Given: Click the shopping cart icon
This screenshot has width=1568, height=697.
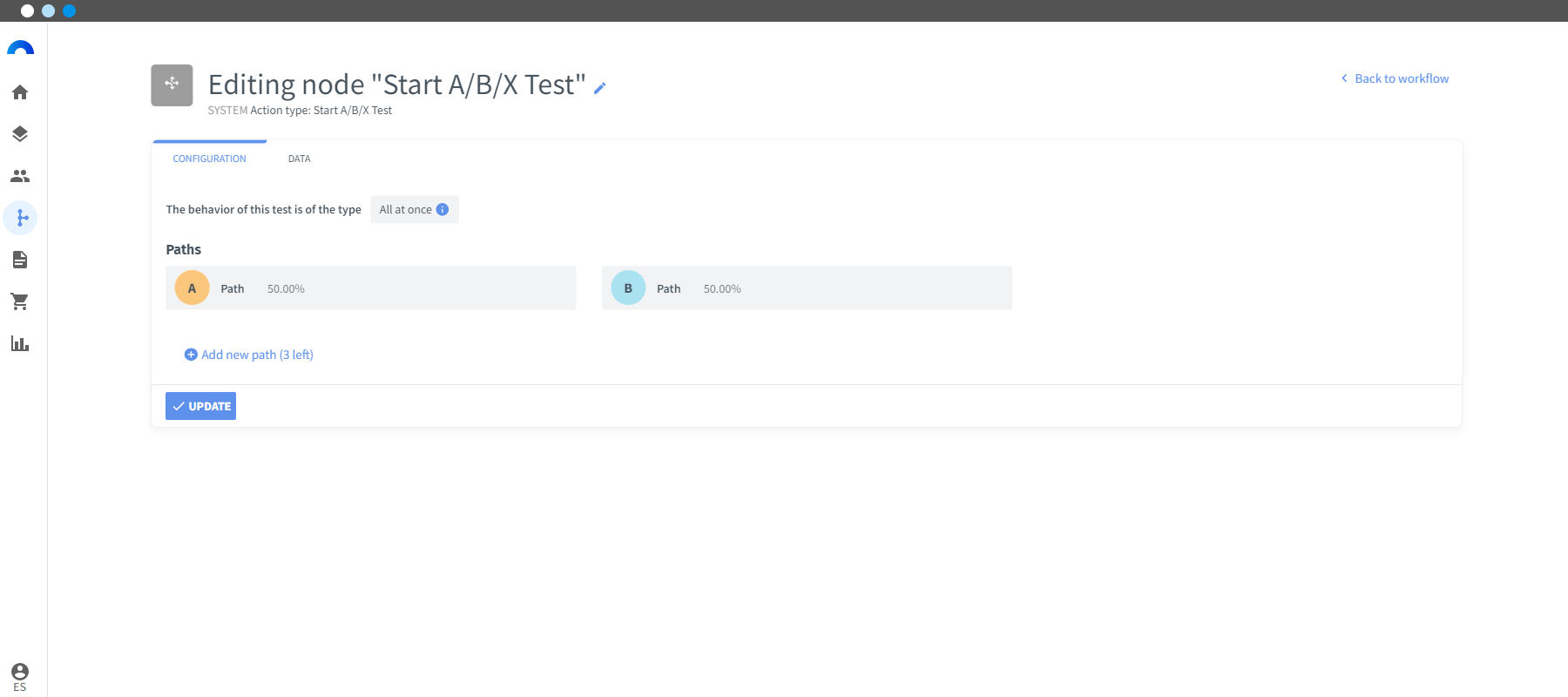Looking at the screenshot, I should [x=20, y=301].
